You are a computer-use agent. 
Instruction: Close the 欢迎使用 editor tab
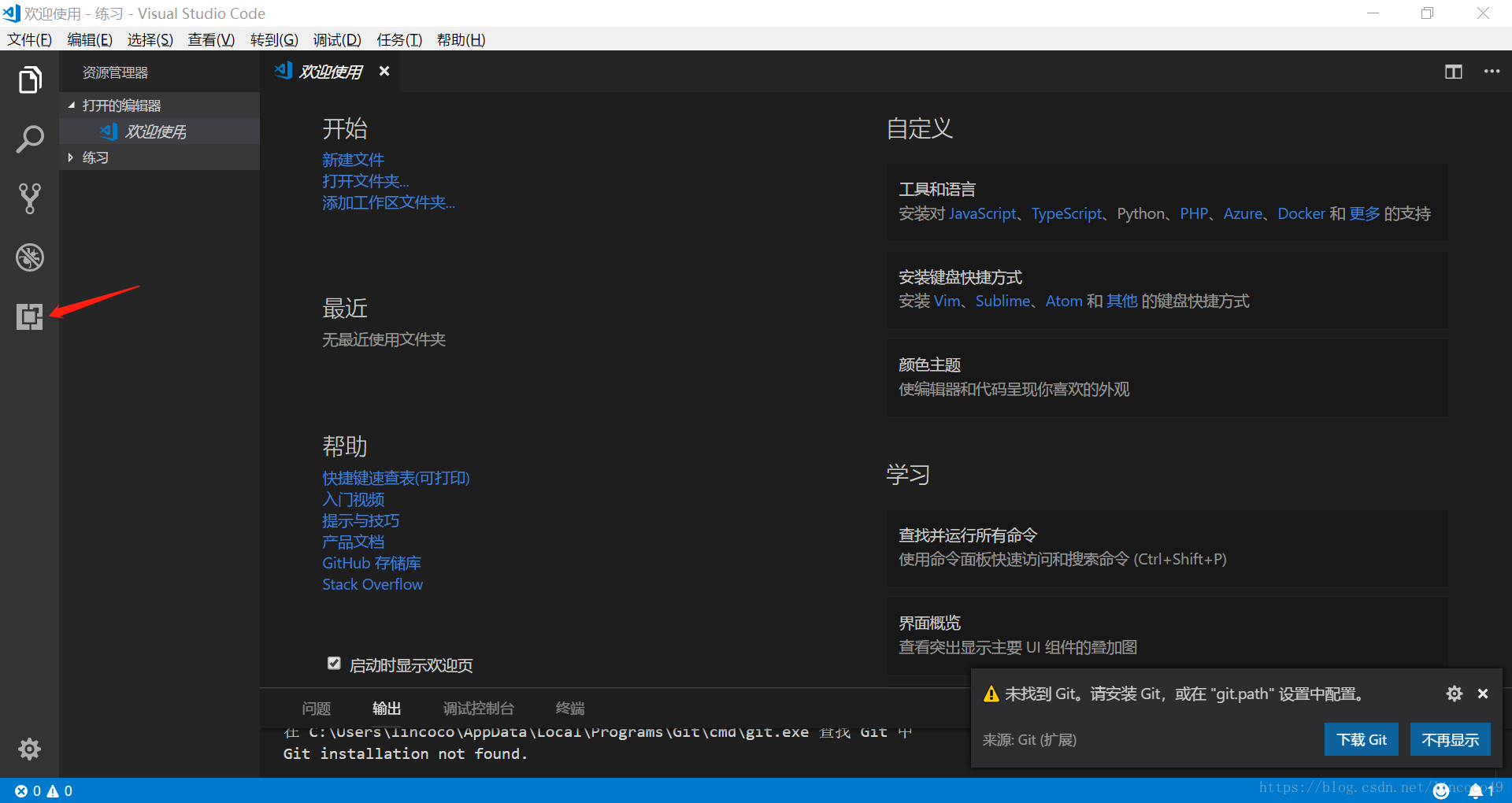click(384, 71)
